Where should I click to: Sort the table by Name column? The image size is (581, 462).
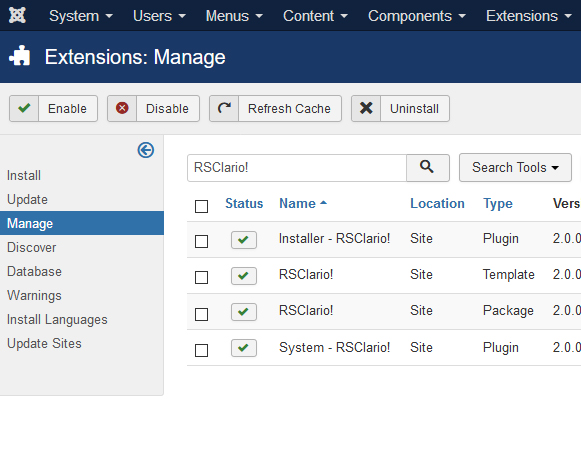pyautogui.click(x=302, y=203)
